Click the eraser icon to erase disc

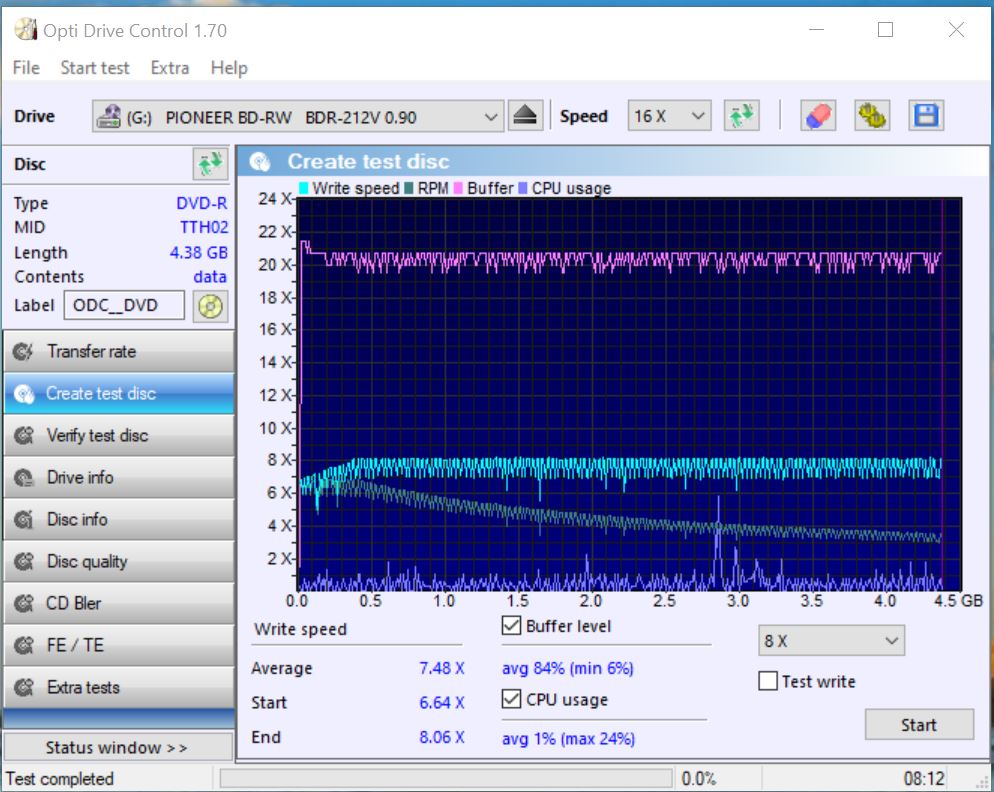(x=818, y=116)
